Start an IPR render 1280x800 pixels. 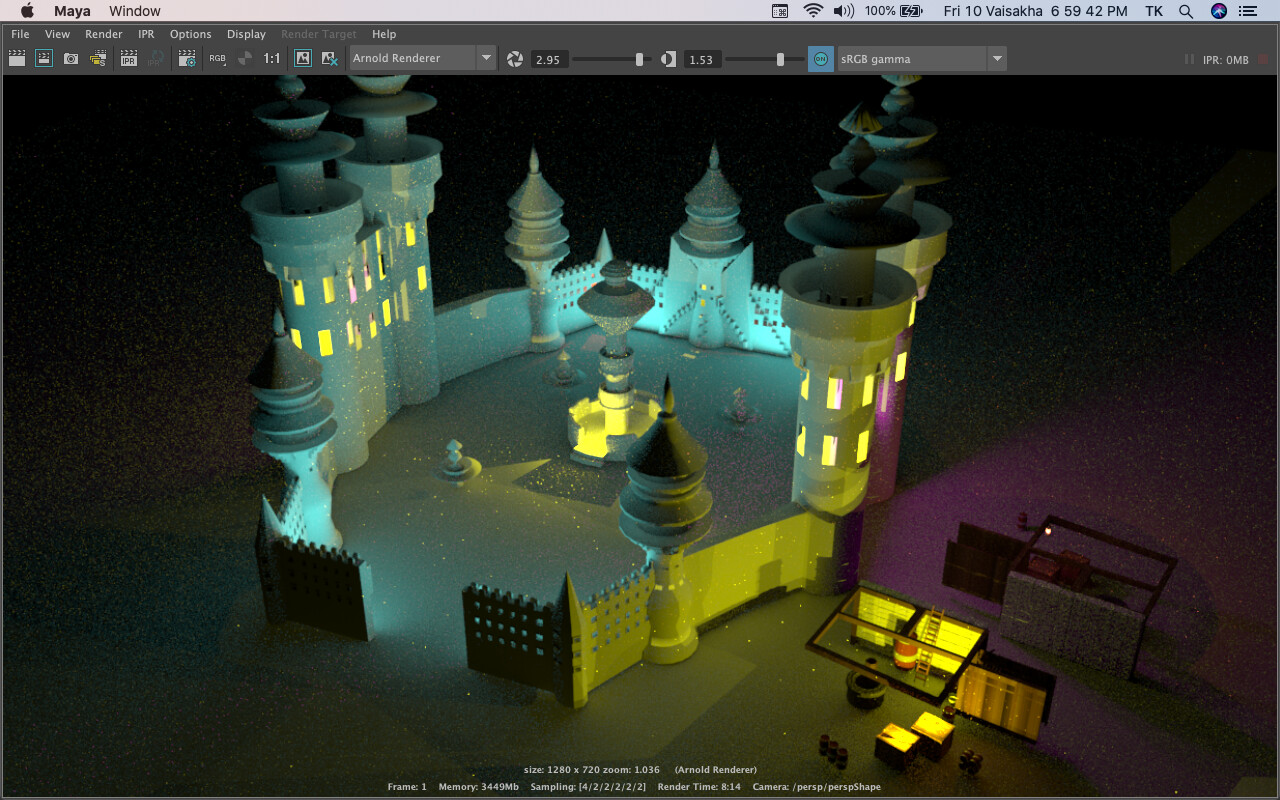(x=128, y=59)
